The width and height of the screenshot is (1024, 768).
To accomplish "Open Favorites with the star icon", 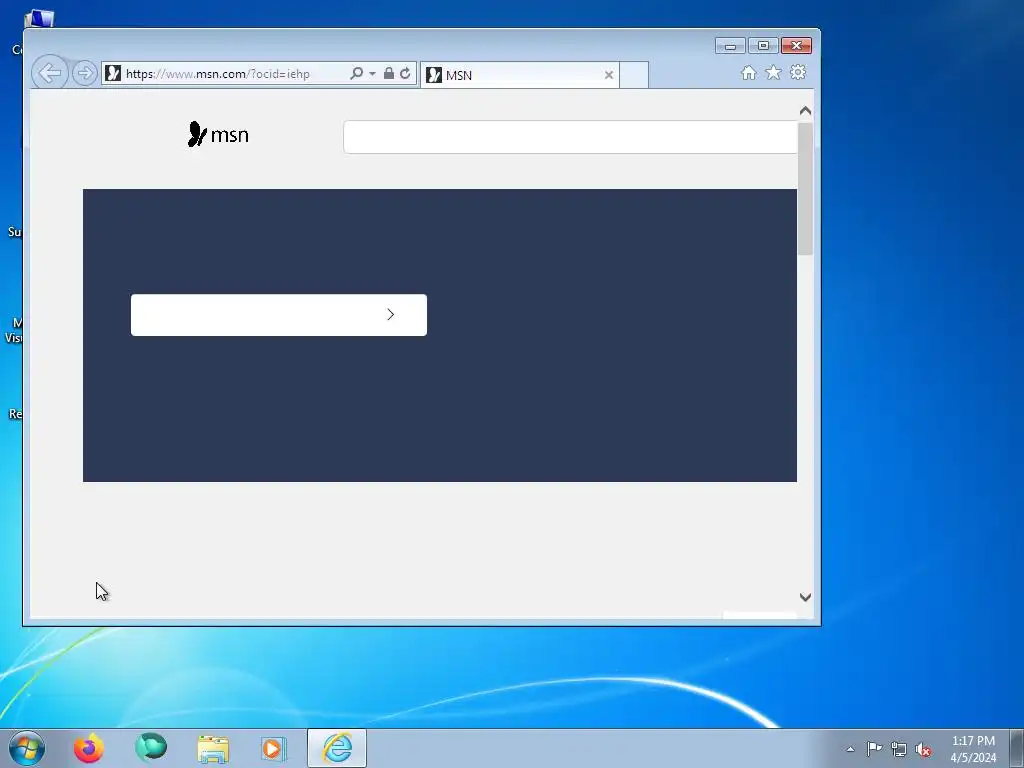I will [773, 72].
